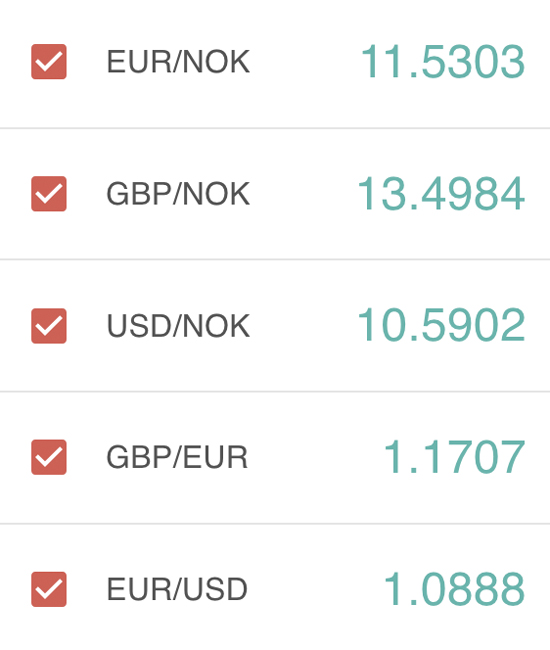The height and width of the screenshot is (650, 550).
Task: Click the 13.4984 exchange rate value
Action: click(x=441, y=194)
